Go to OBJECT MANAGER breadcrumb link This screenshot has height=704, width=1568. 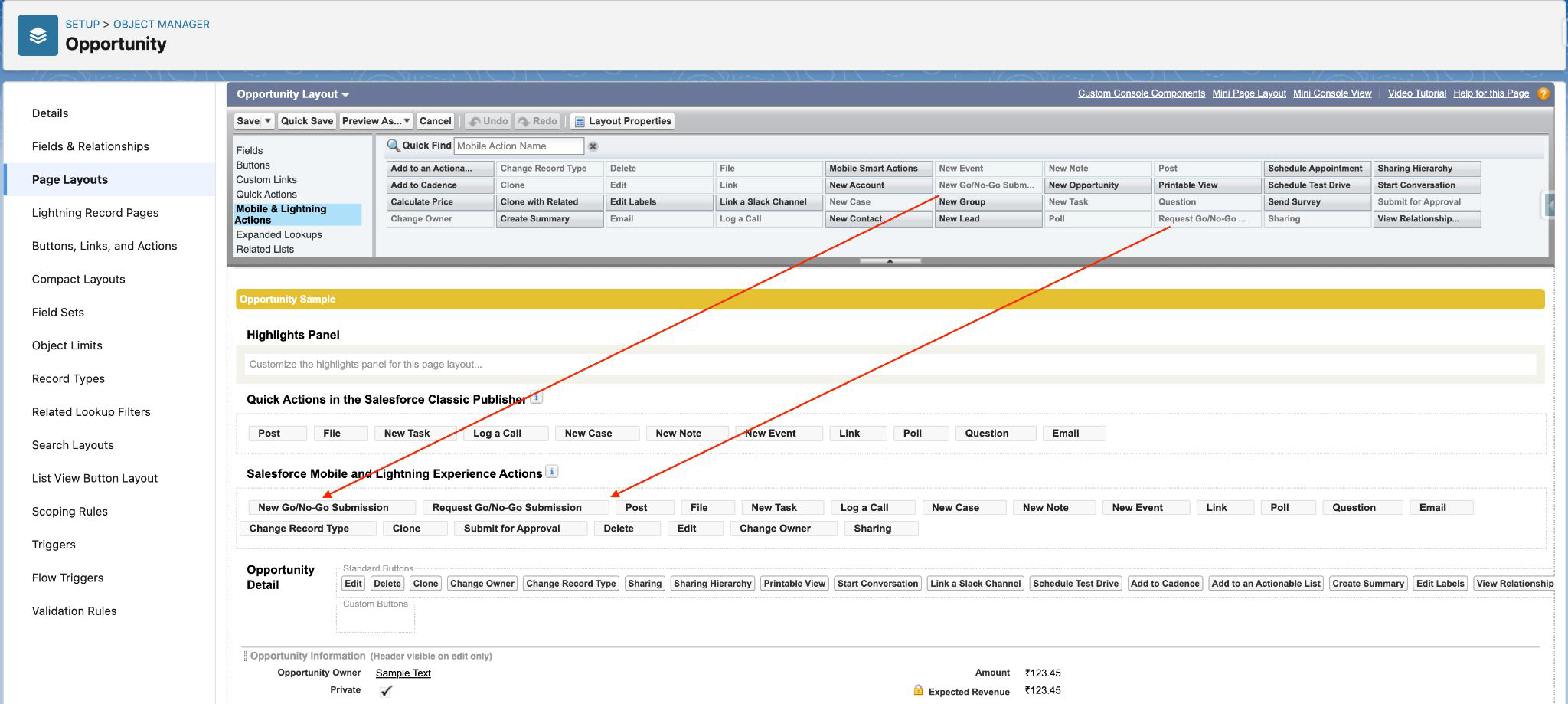click(162, 25)
